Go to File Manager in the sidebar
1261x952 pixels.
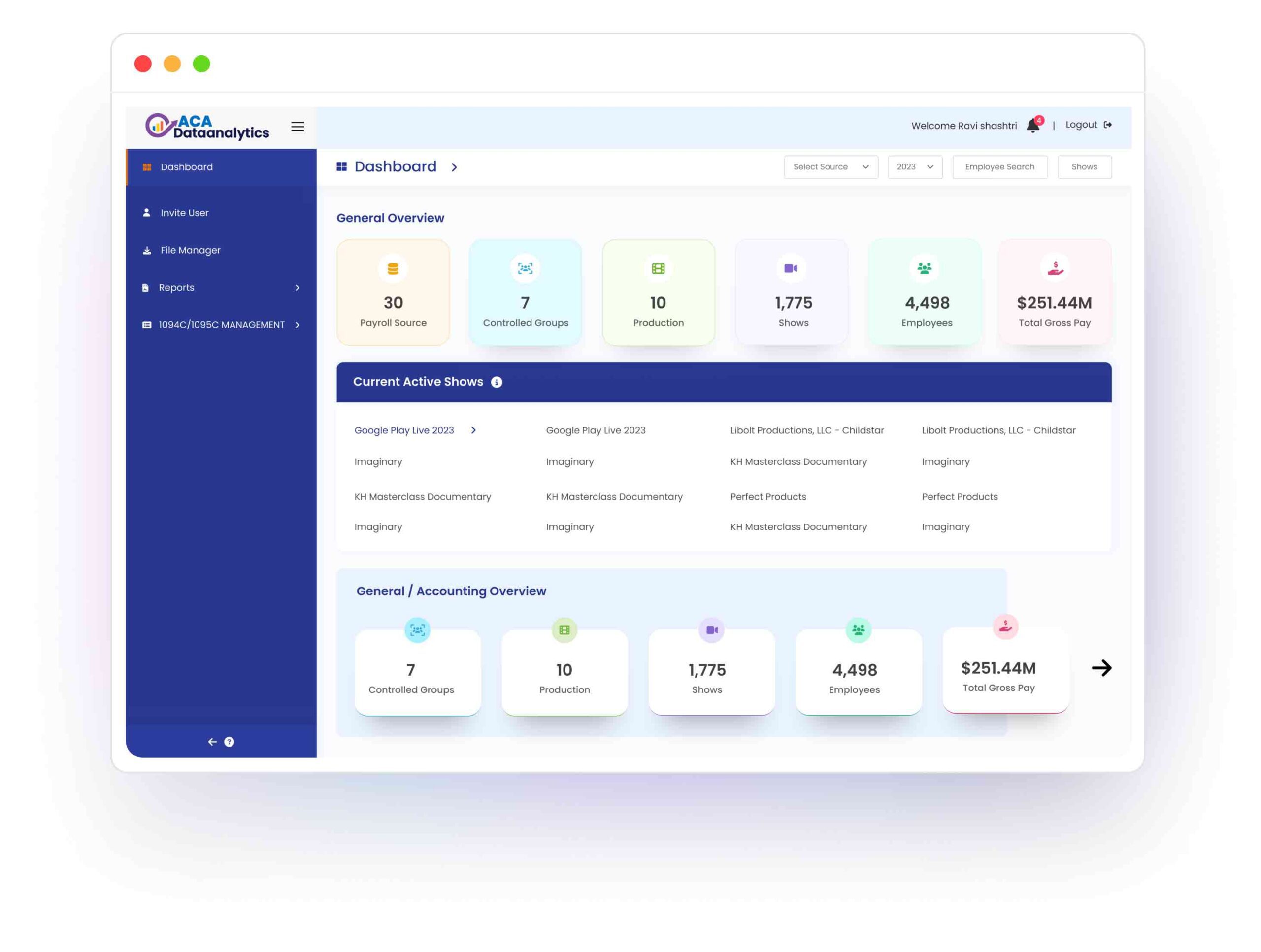tap(190, 250)
